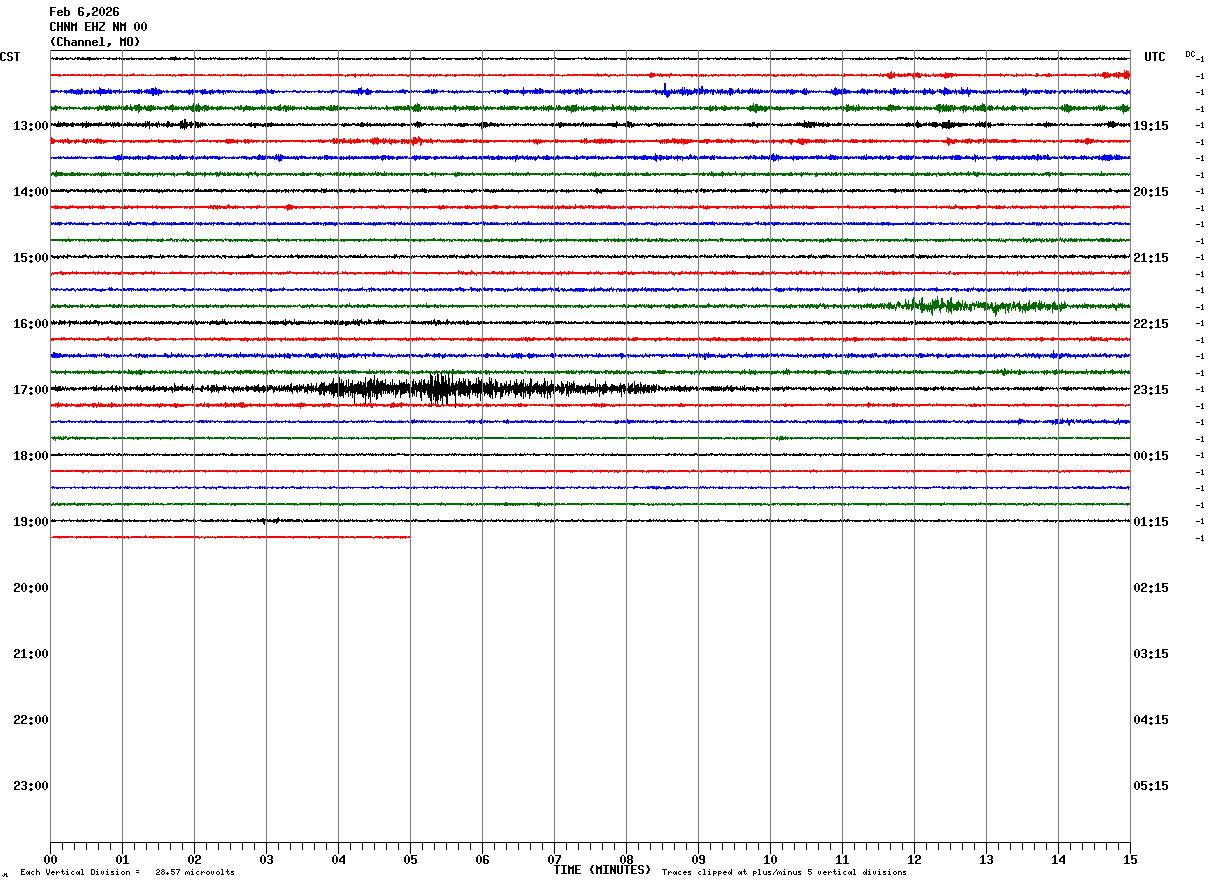
Task: Click the UTC column header
Action: 1155,57
